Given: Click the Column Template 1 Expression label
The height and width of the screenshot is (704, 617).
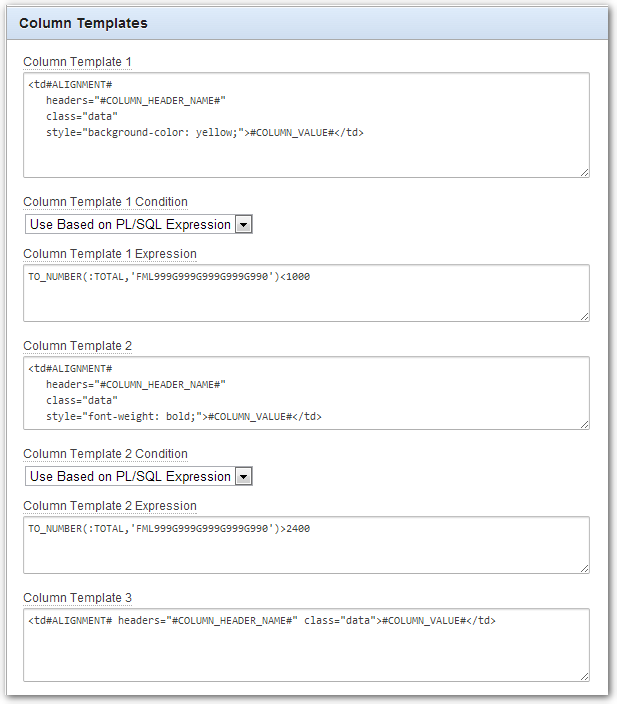Looking at the screenshot, I should coord(110,254).
